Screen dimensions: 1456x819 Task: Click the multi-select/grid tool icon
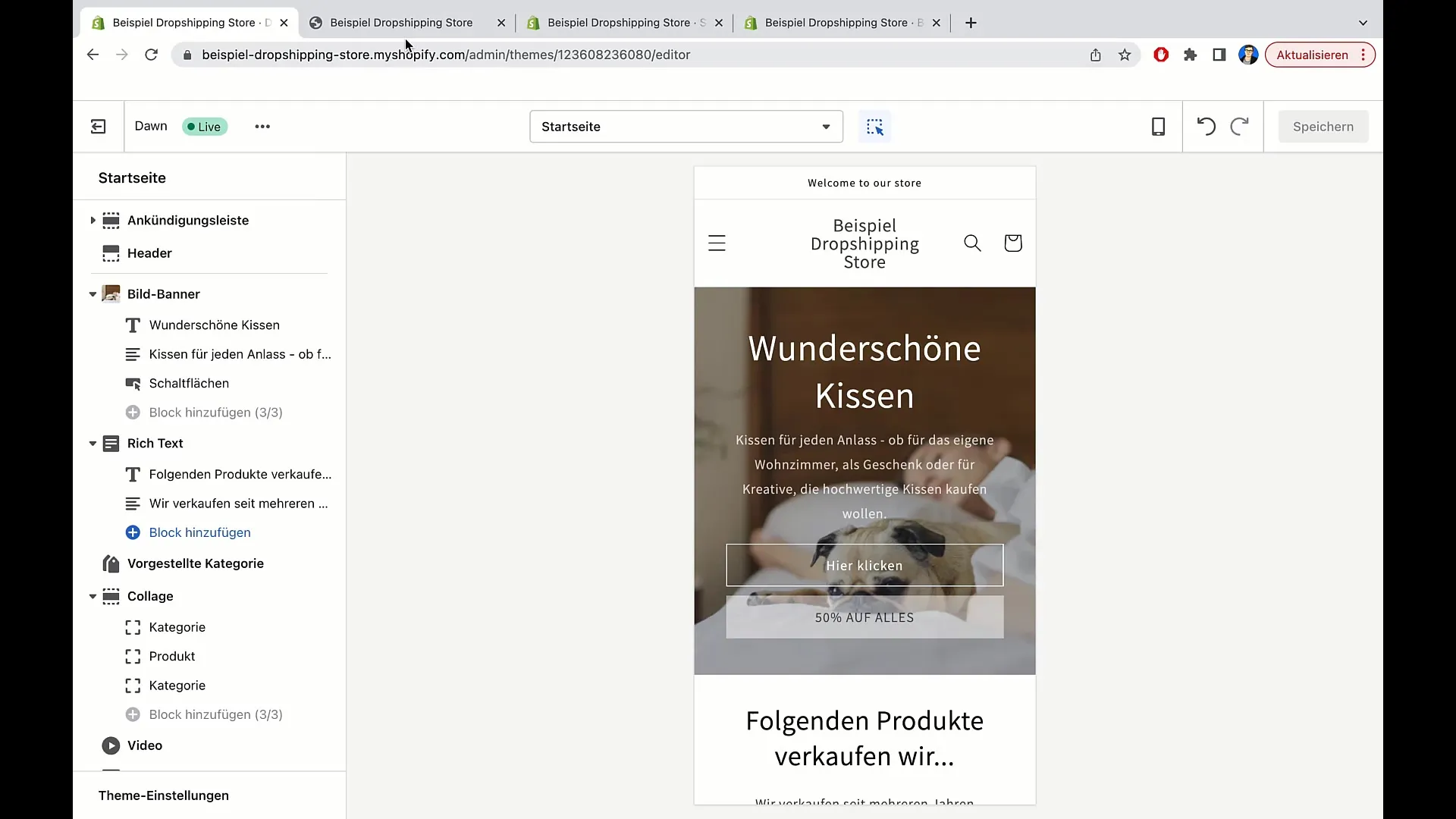874,127
